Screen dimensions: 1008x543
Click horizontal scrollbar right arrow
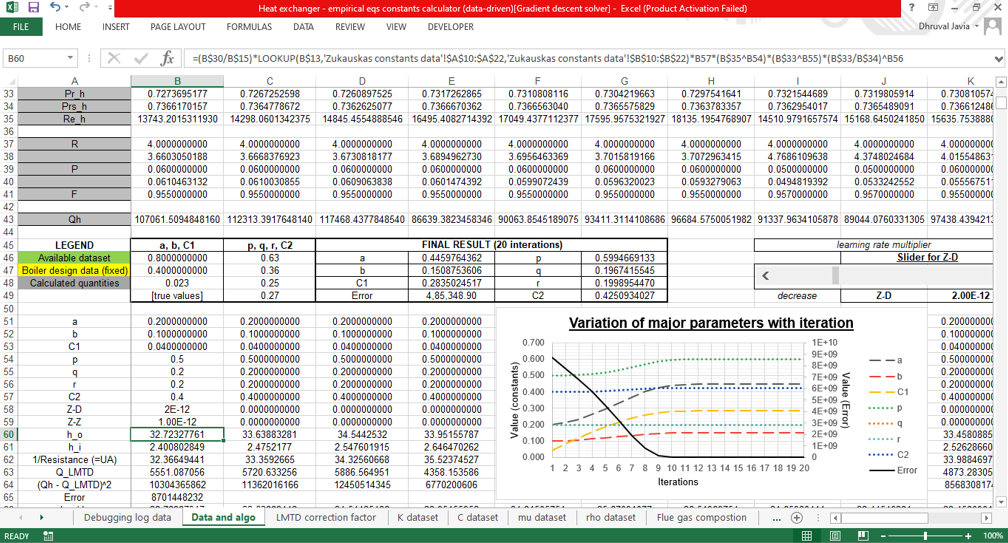tap(986, 517)
